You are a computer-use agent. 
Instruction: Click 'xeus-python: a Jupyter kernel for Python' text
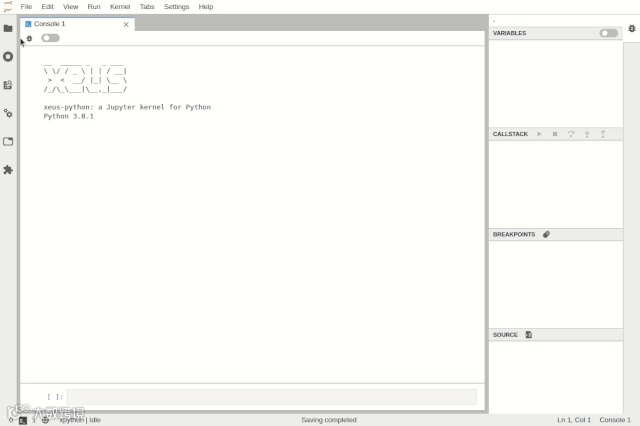coord(127,107)
